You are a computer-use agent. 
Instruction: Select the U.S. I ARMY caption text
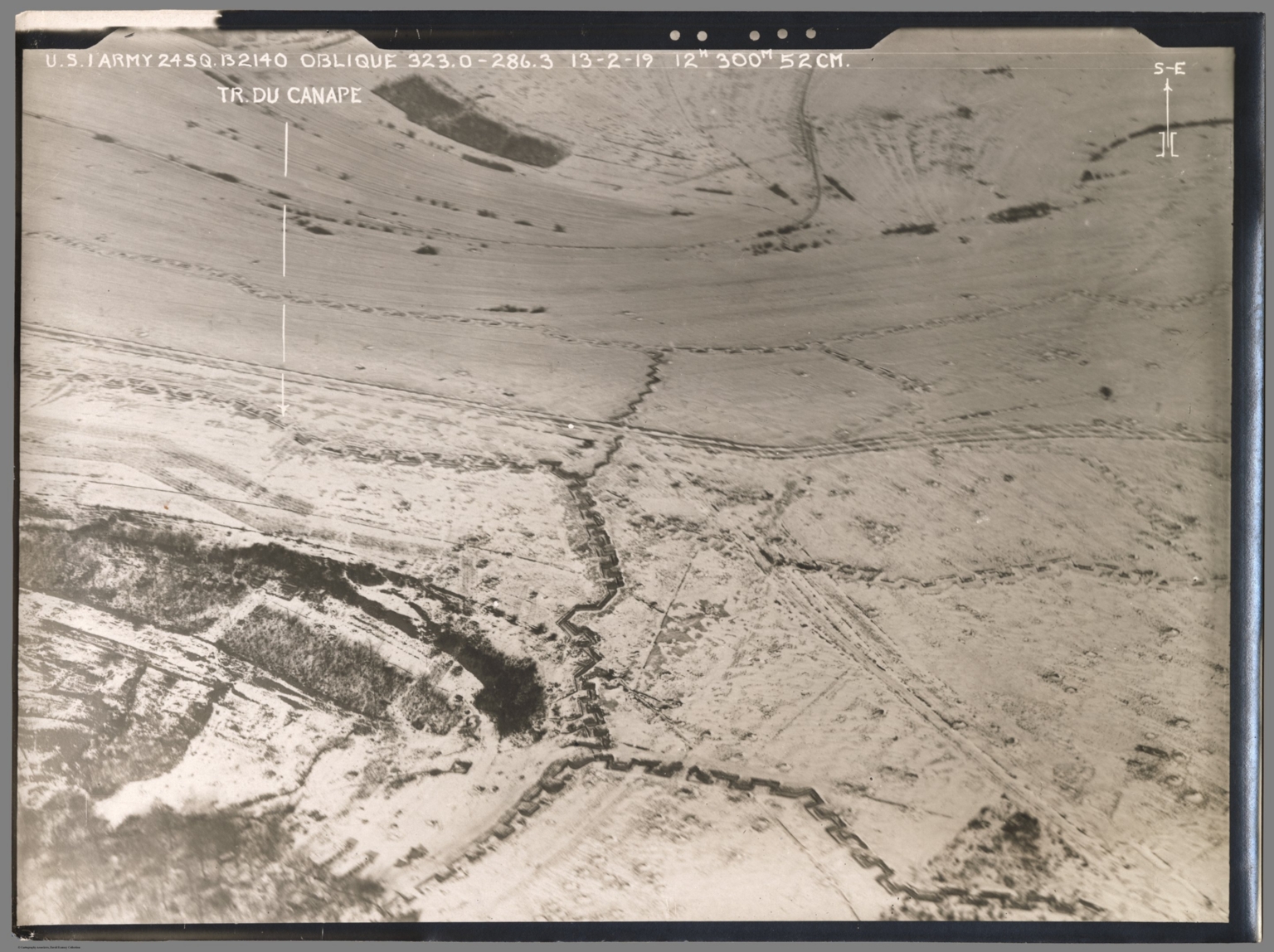click(x=100, y=60)
